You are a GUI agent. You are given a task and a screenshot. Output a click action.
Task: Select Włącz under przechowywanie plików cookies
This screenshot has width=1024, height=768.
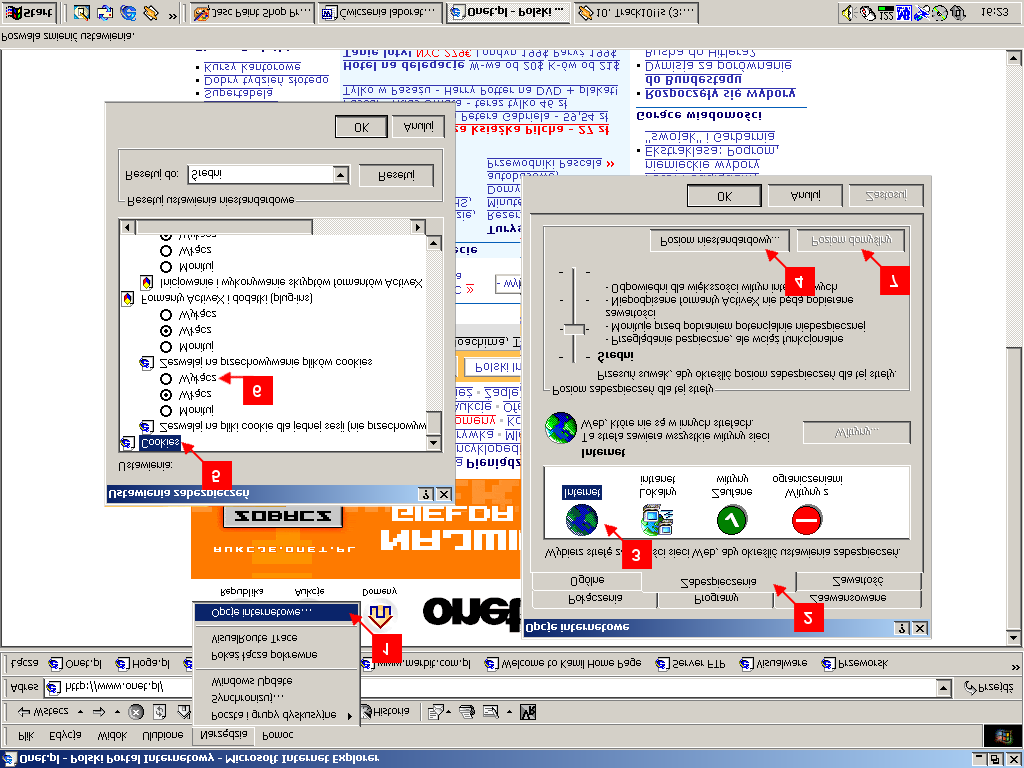[x=166, y=330]
